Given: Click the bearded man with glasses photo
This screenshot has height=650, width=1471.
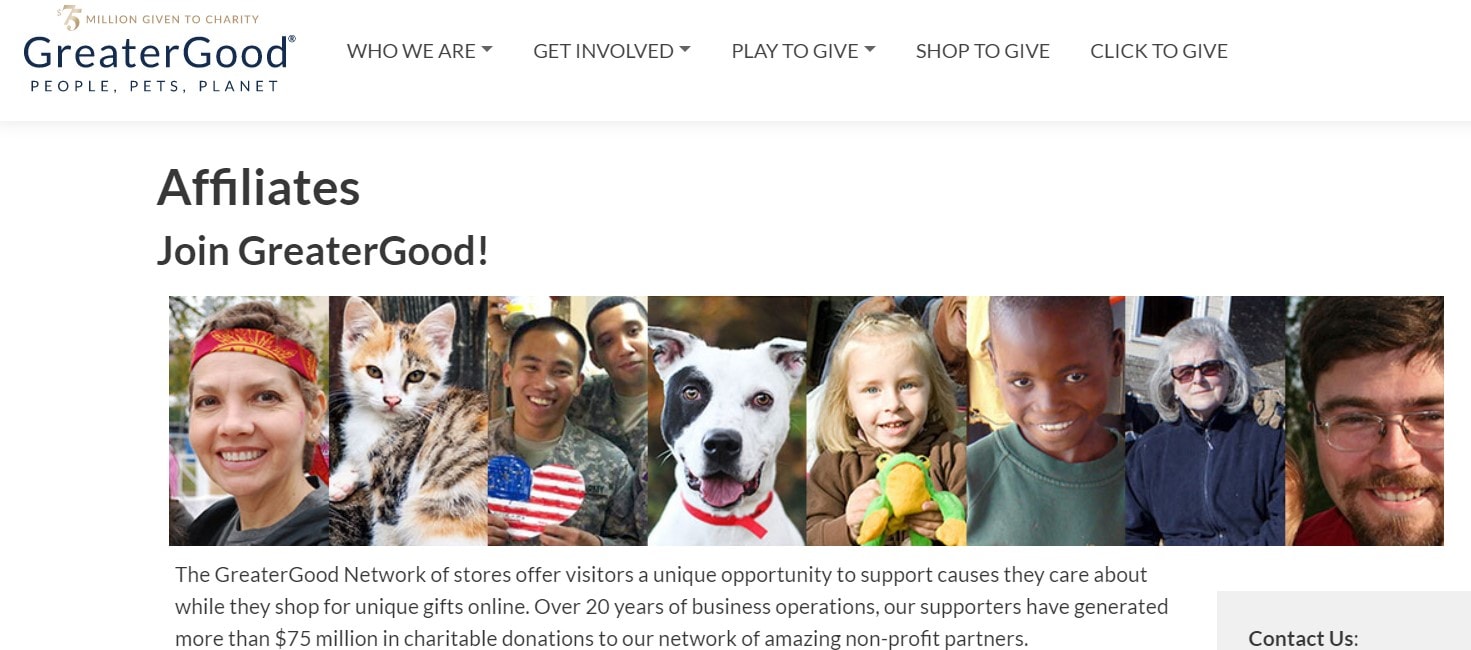Looking at the screenshot, I should pos(1365,421).
